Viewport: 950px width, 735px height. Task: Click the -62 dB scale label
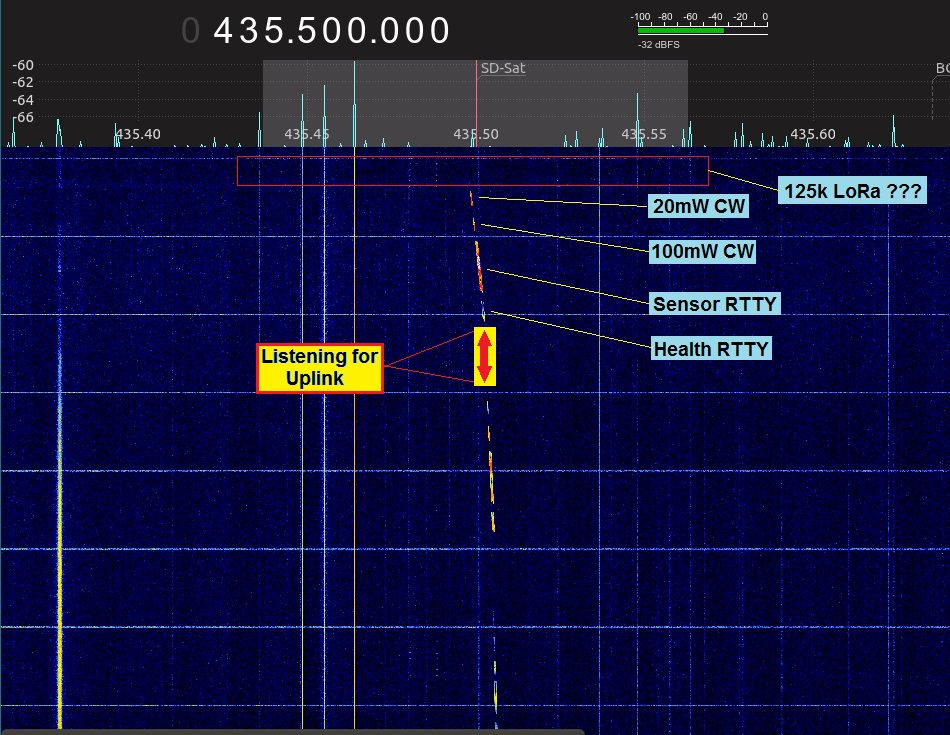pyautogui.click(x=23, y=82)
